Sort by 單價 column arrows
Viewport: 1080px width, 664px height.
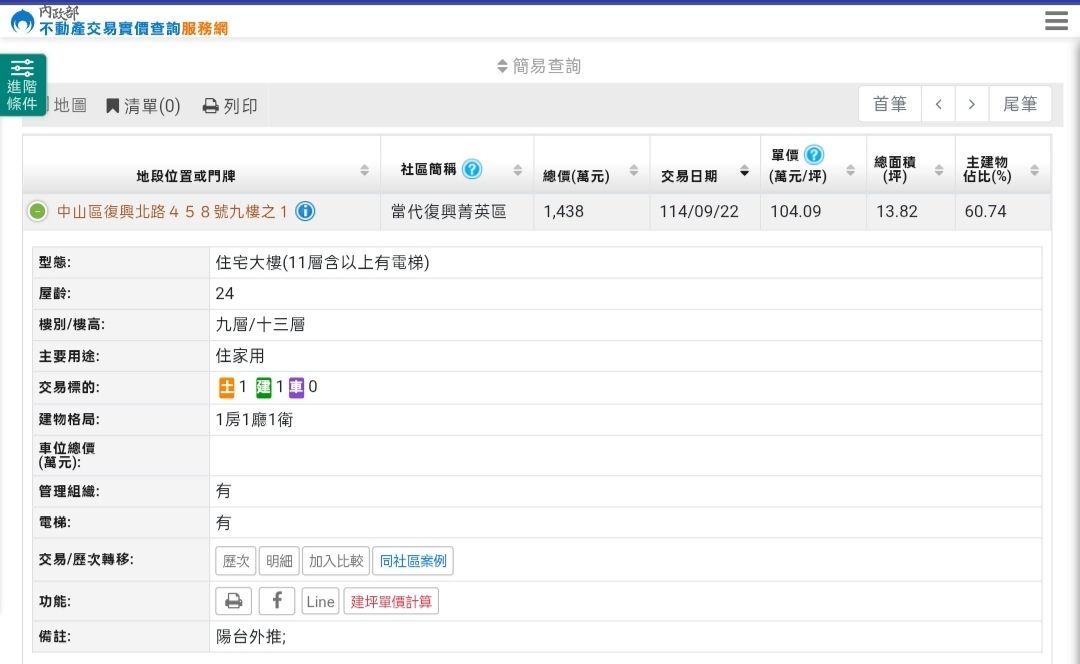(851, 169)
